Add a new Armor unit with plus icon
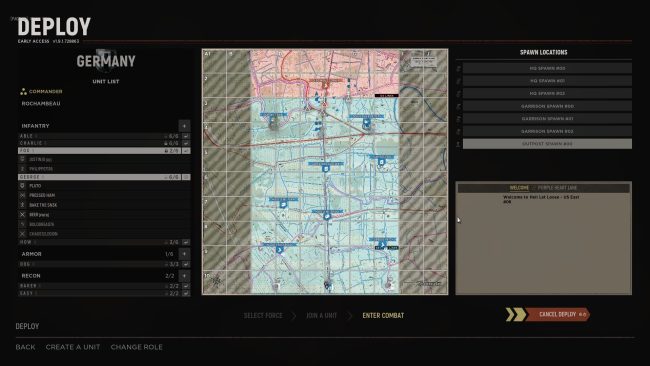This screenshot has height=366, width=650. [x=184, y=254]
